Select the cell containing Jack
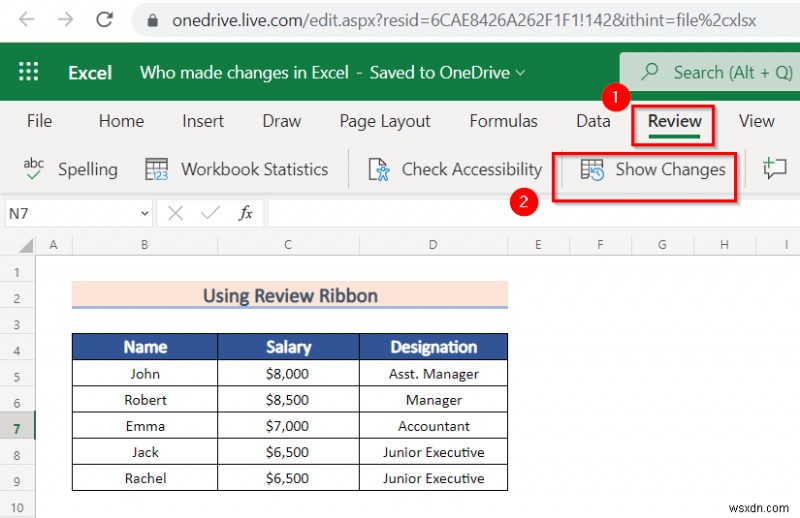Image resolution: width=800 pixels, height=518 pixels. tap(145, 452)
